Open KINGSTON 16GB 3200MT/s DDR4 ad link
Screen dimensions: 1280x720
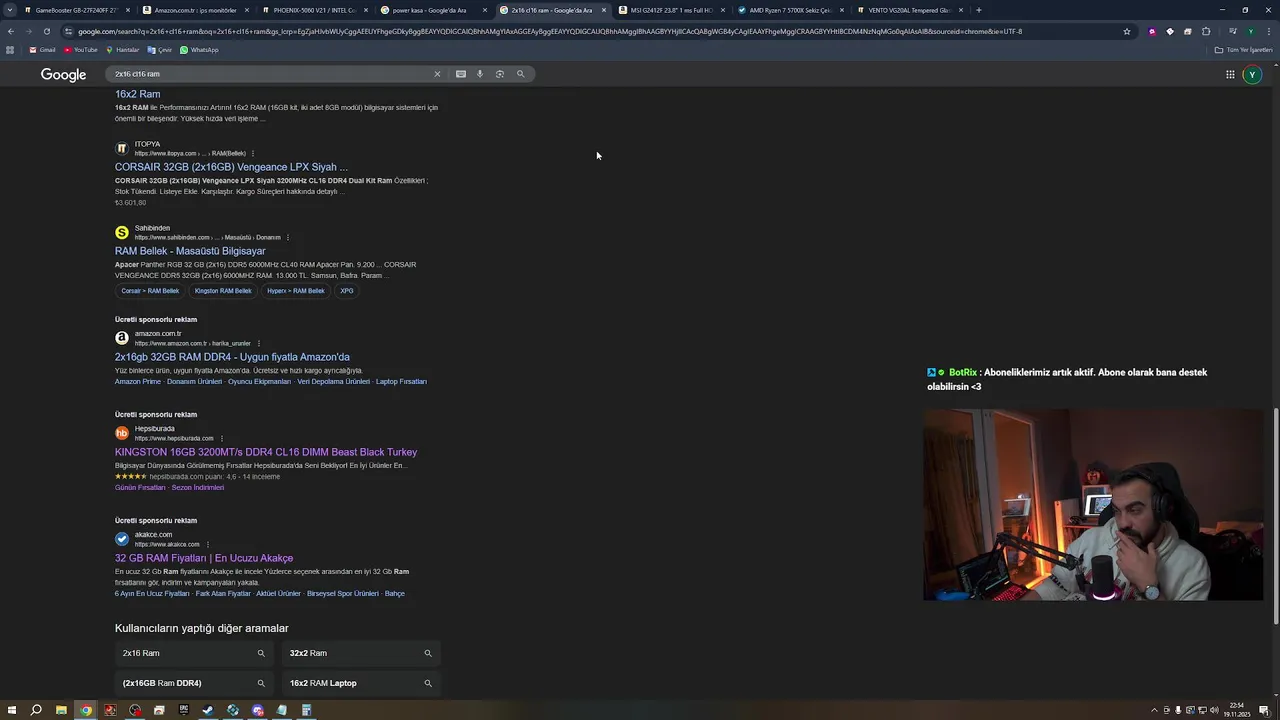(266, 452)
